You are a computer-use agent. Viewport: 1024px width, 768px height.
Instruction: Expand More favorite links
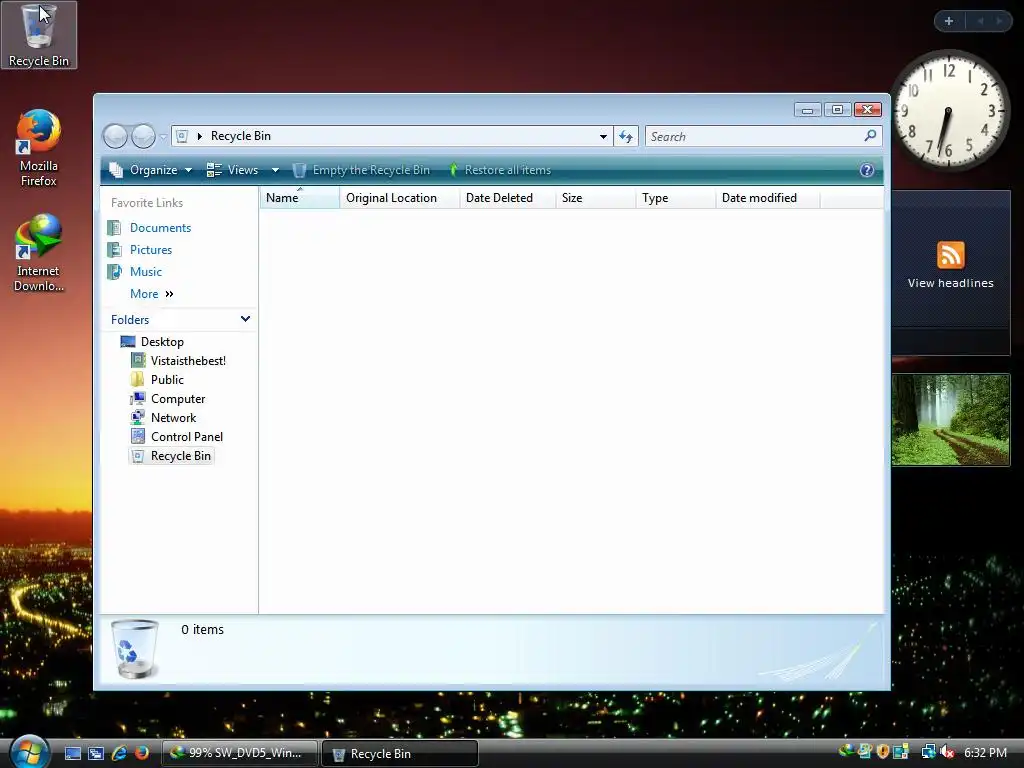pos(152,294)
